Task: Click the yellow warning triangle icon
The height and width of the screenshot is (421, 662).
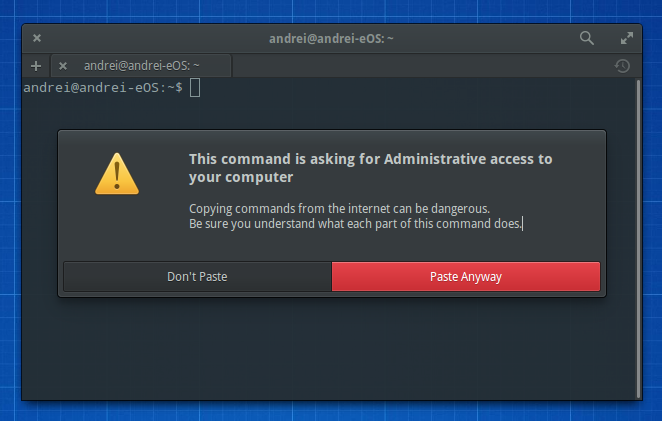Action: (x=117, y=173)
